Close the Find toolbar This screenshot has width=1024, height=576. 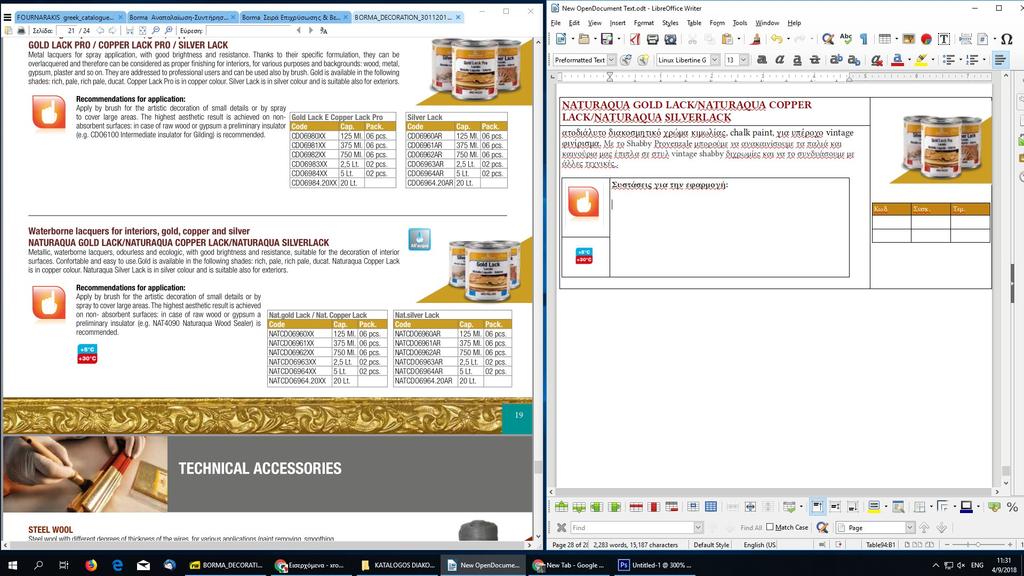click(x=561, y=528)
